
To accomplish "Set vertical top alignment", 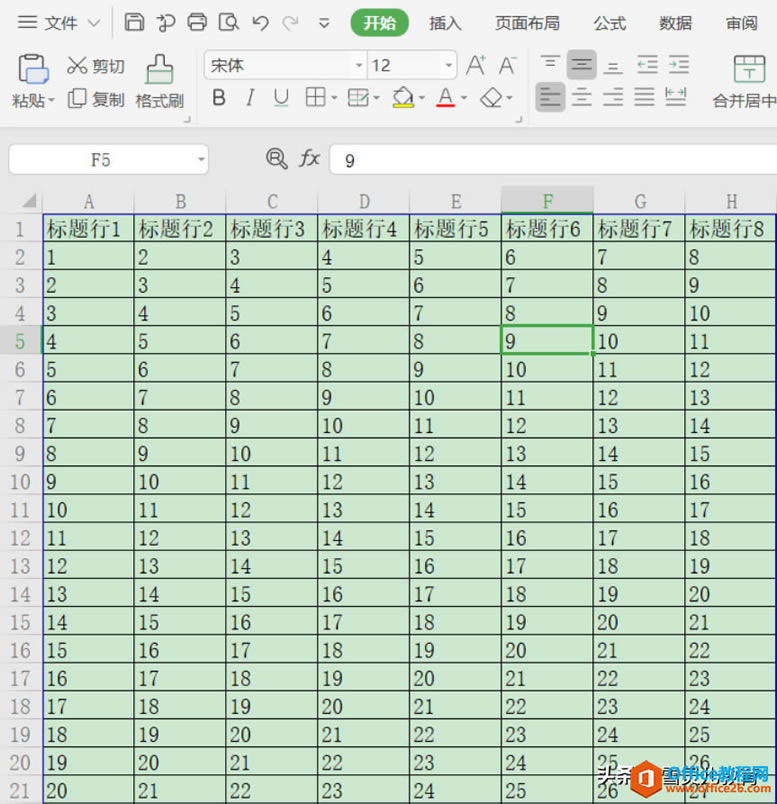I will [x=550, y=64].
